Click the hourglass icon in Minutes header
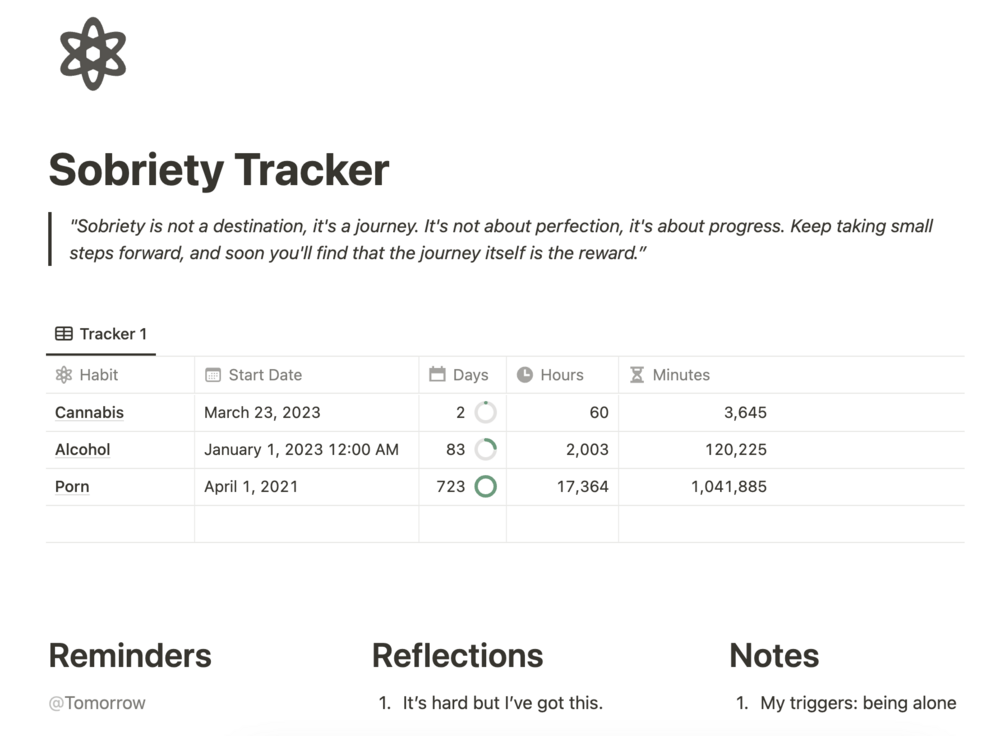 (637, 375)
